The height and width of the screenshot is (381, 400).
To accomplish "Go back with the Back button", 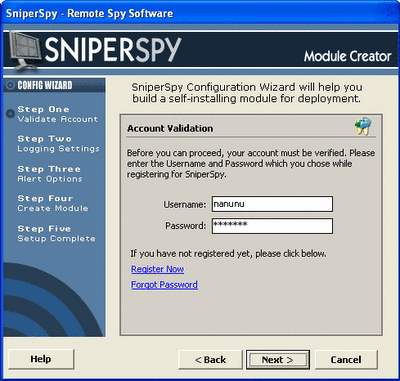I will point(210,360).
